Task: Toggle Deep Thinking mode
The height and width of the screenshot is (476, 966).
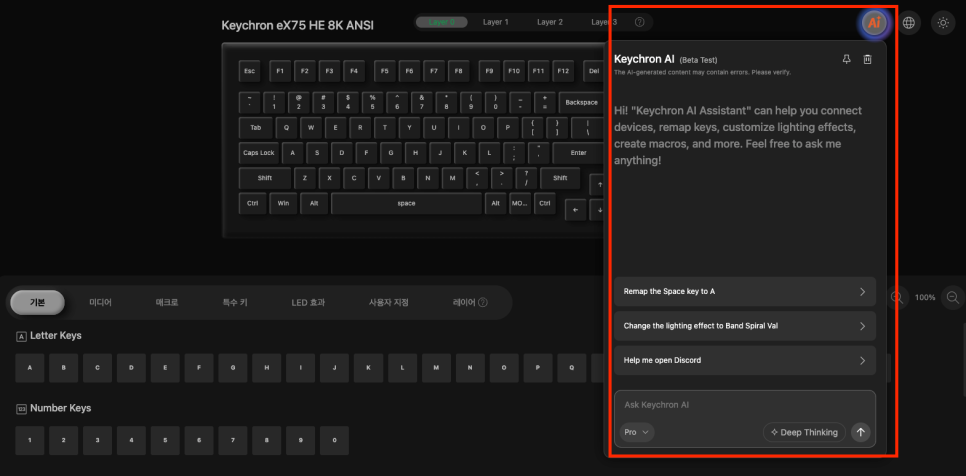Action: click(x=804, y=432)
